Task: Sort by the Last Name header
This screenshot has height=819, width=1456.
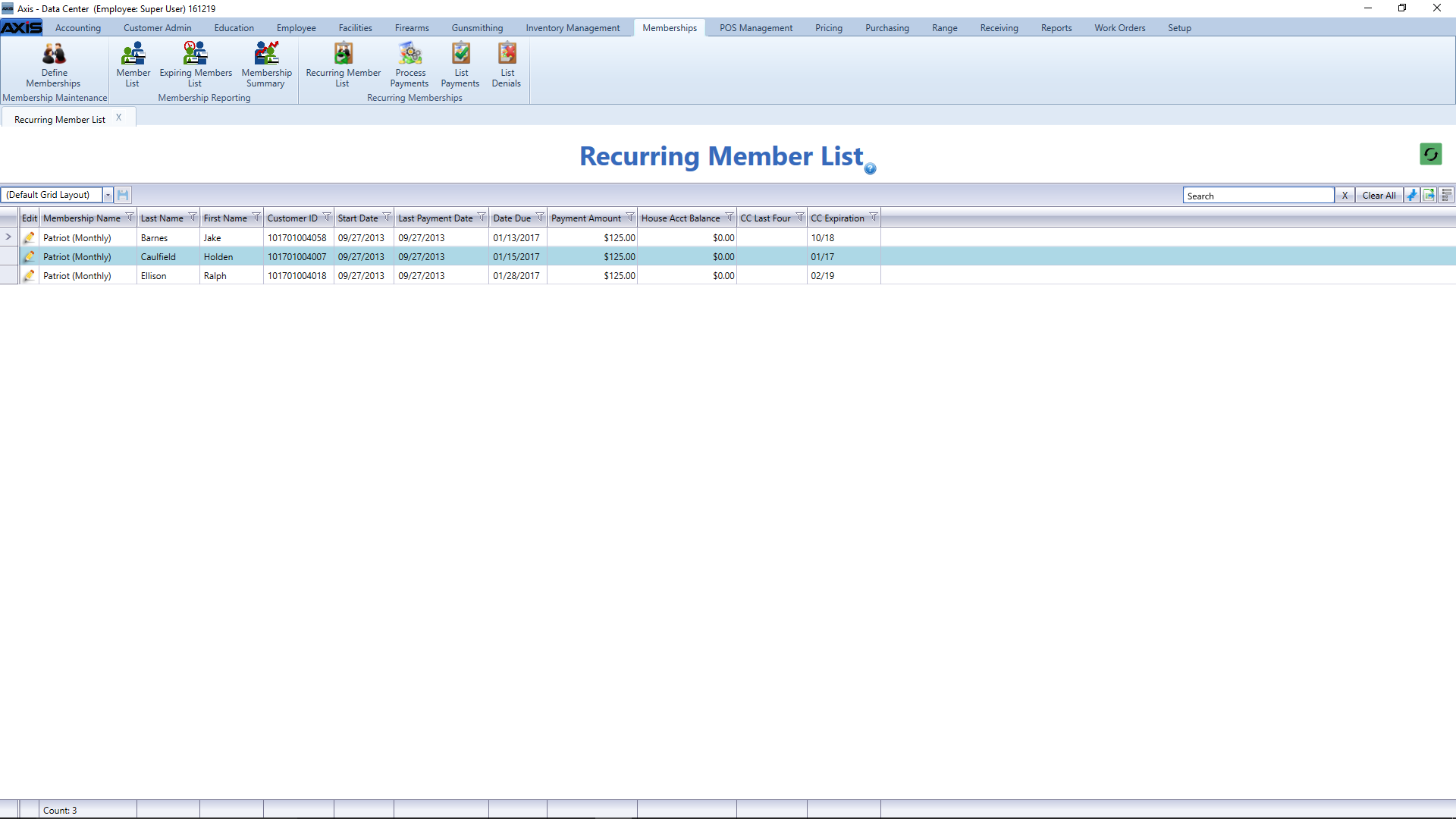Action: [x=162, y=218]
